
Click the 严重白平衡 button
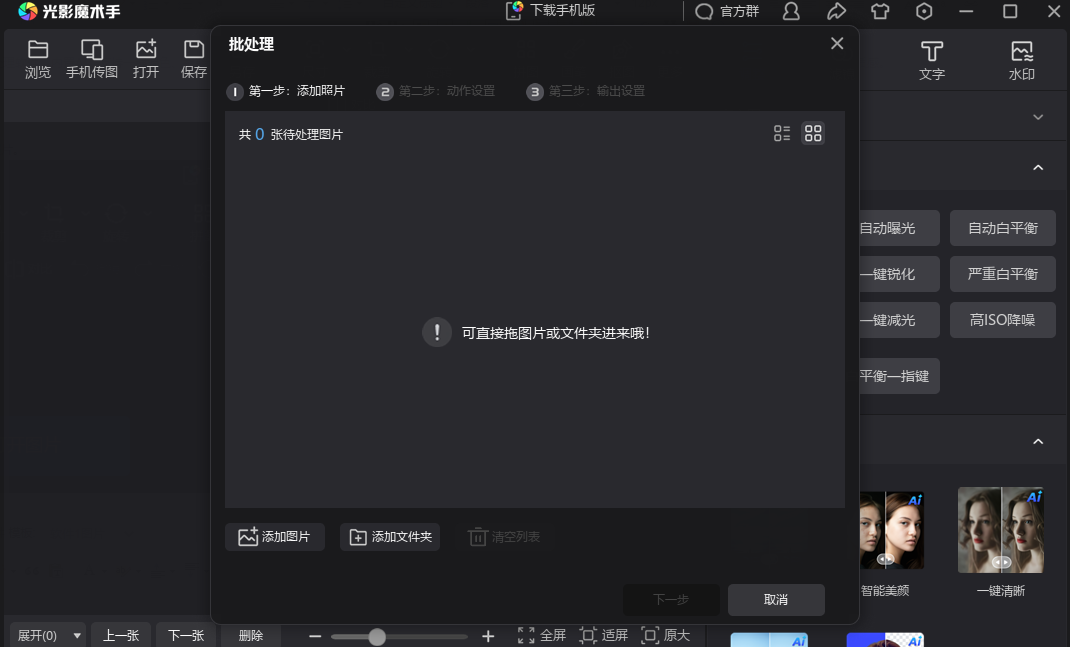coord(1002,274)
